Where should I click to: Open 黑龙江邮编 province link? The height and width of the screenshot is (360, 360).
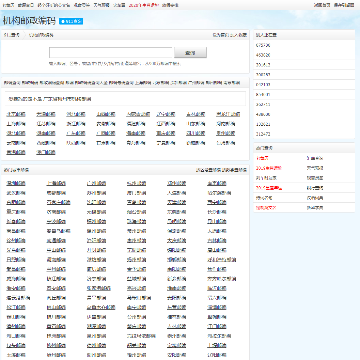click(x=228, y=114)
